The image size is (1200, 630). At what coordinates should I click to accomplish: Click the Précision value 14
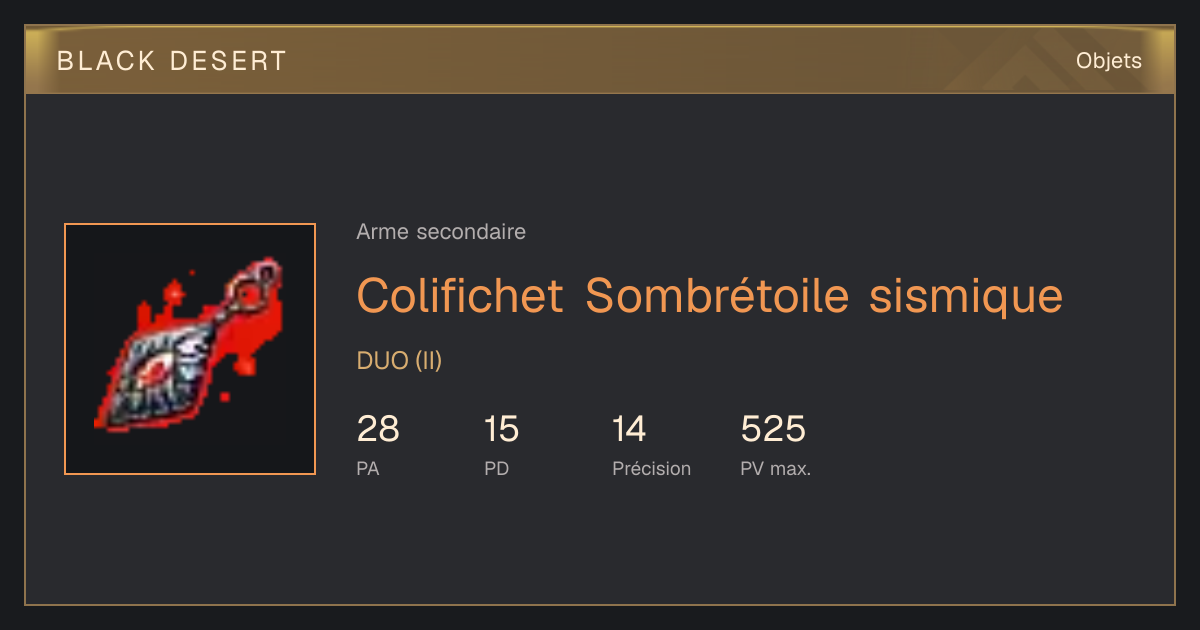(x=629, y=429)
